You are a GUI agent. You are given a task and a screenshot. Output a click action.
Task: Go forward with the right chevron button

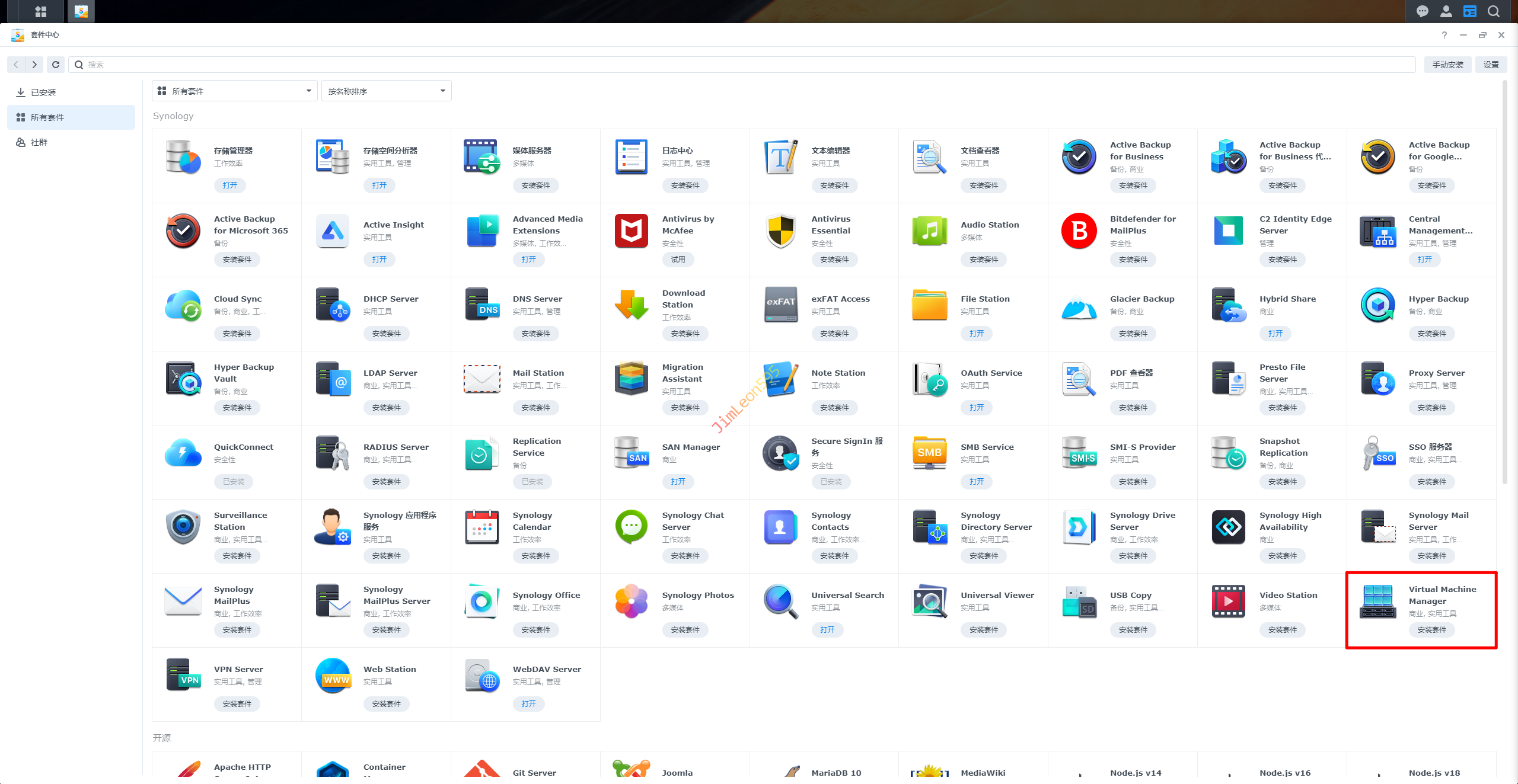(x=35, y=65)
